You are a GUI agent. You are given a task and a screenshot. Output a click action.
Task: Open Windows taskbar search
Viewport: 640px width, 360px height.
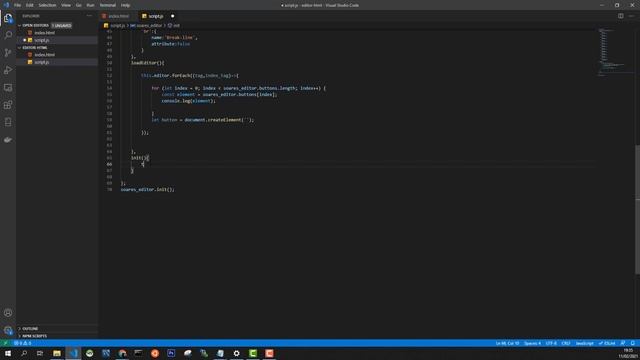pyautogui.click(x=24, y=353)
